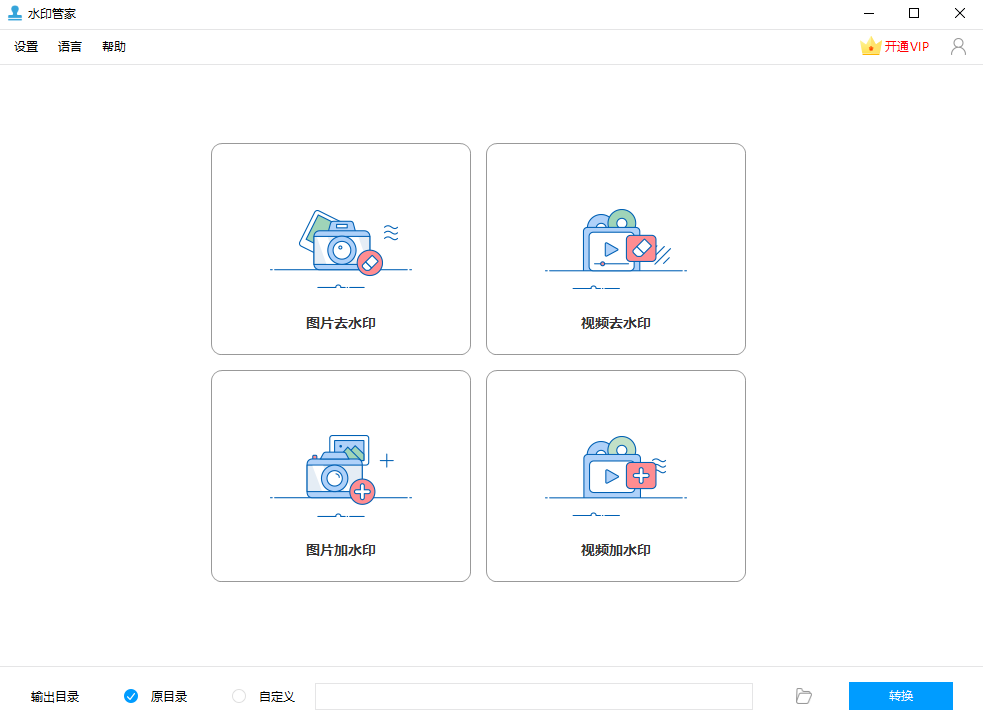Click the app logo in the title bar
Viewport: 983px width, 726px height.
[x=13, y=13]
